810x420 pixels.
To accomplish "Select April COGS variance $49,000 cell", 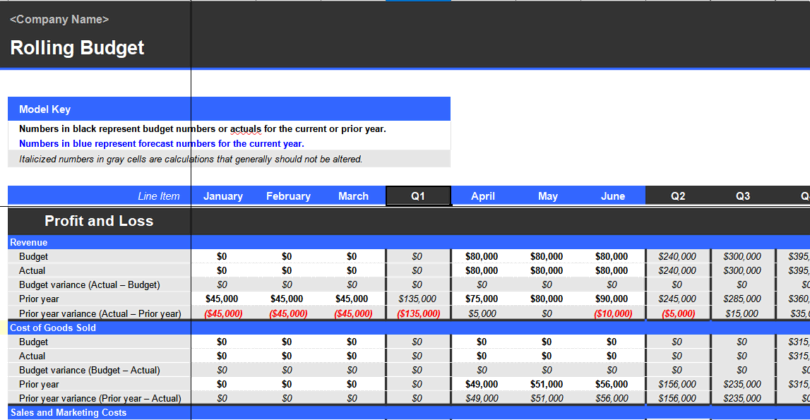I will point(483,398).
